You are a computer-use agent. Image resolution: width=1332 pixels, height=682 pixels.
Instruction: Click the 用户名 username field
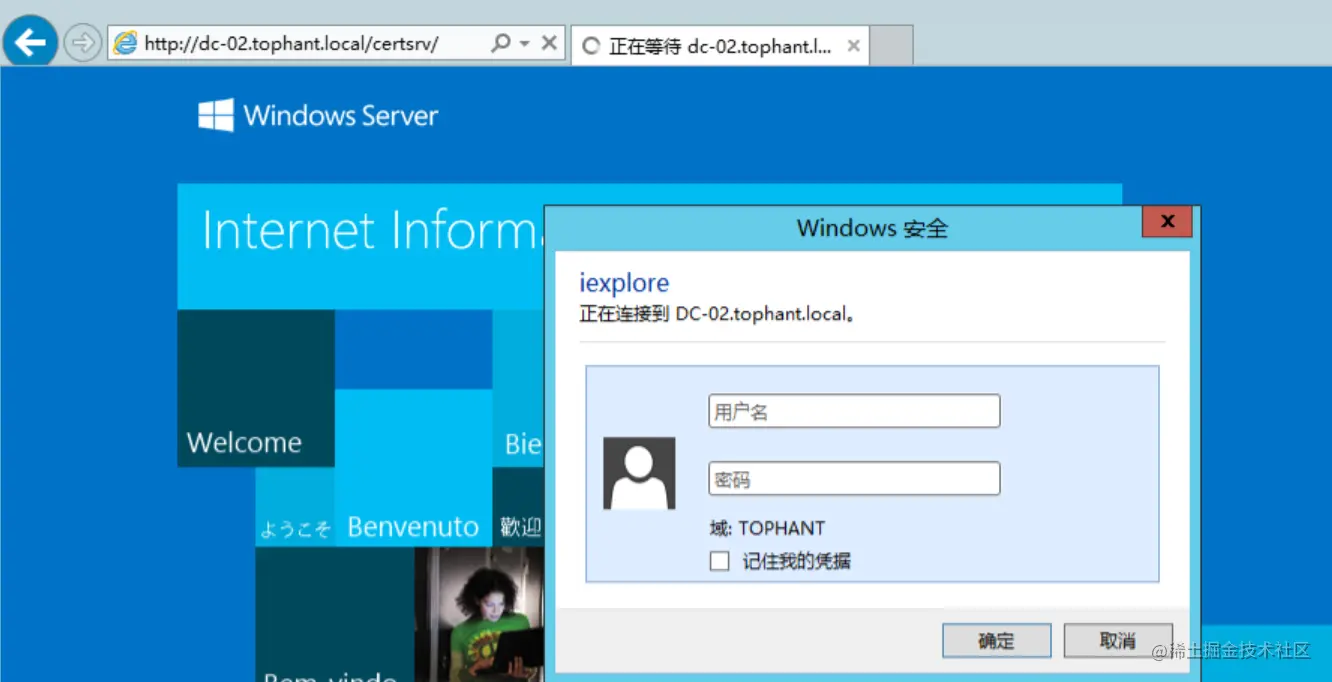pyautogui.click(x=854, y=411)
